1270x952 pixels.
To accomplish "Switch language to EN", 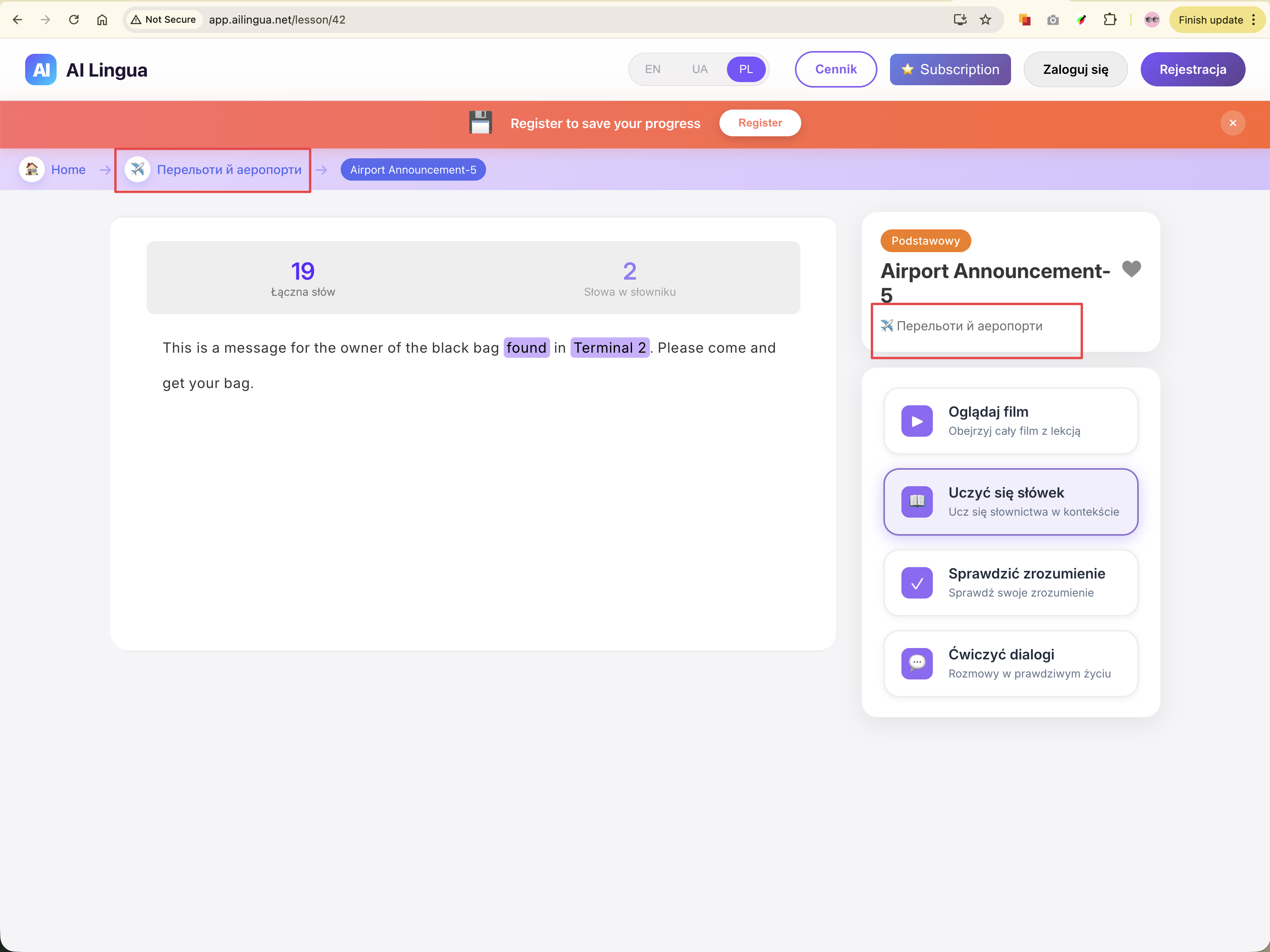I will pos(652,70).
